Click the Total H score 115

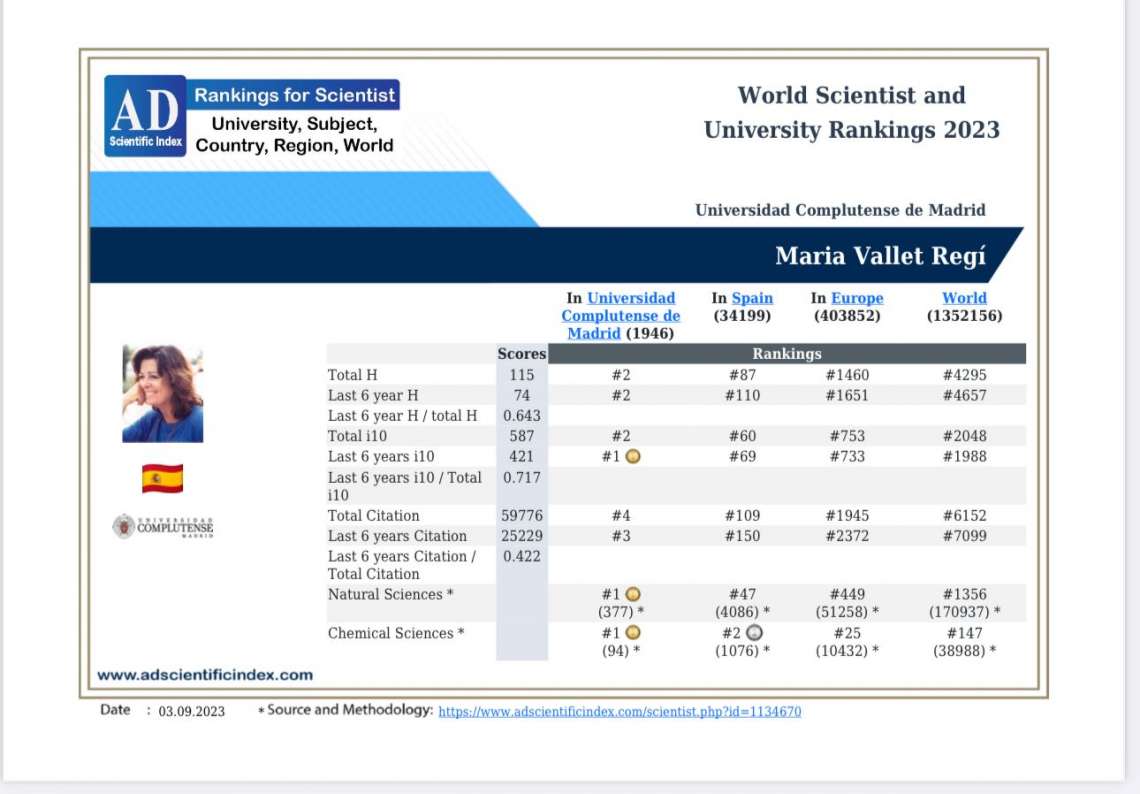[x=522, y=375]
